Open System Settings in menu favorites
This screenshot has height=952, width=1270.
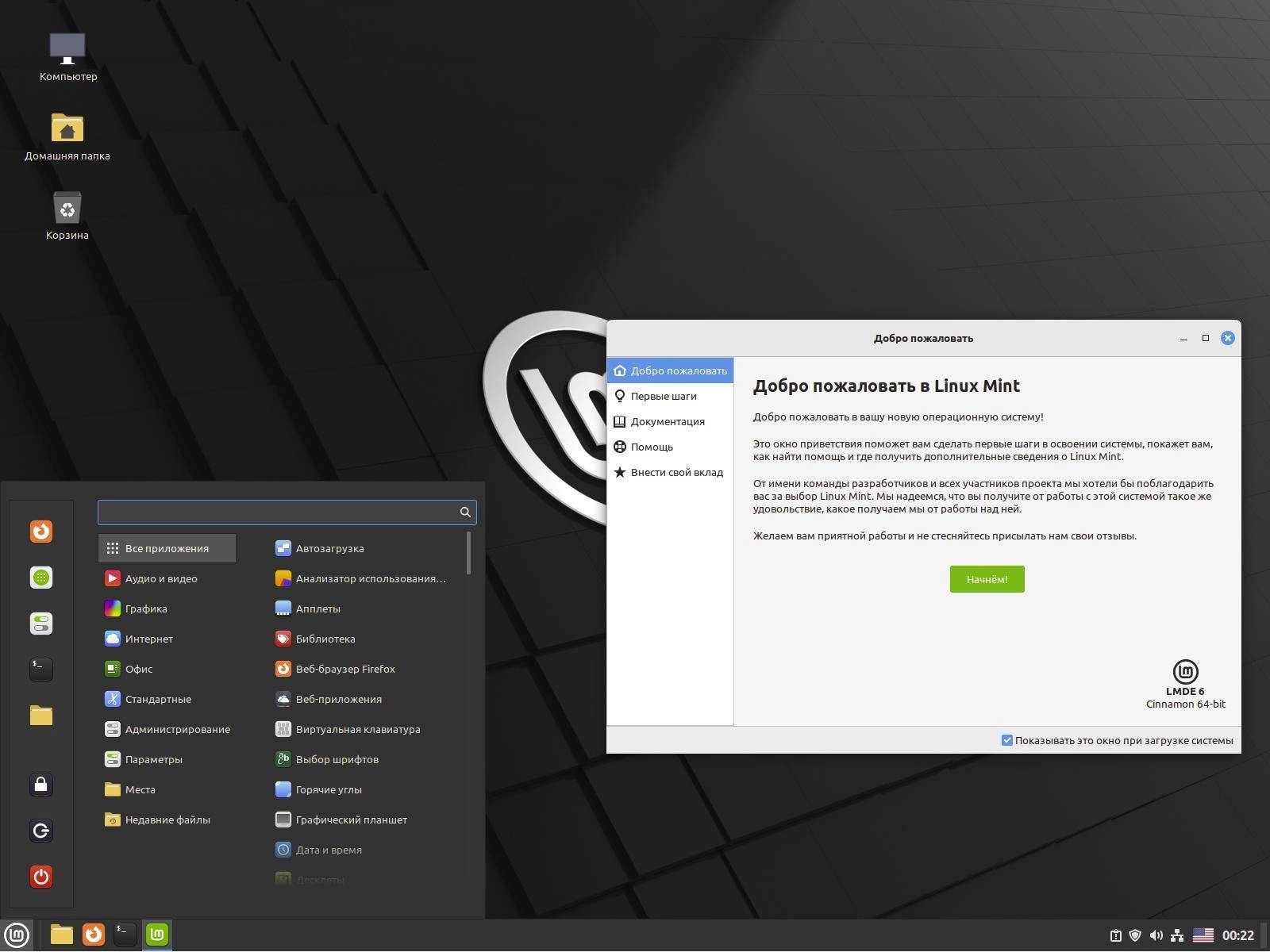tap(41, 624)
